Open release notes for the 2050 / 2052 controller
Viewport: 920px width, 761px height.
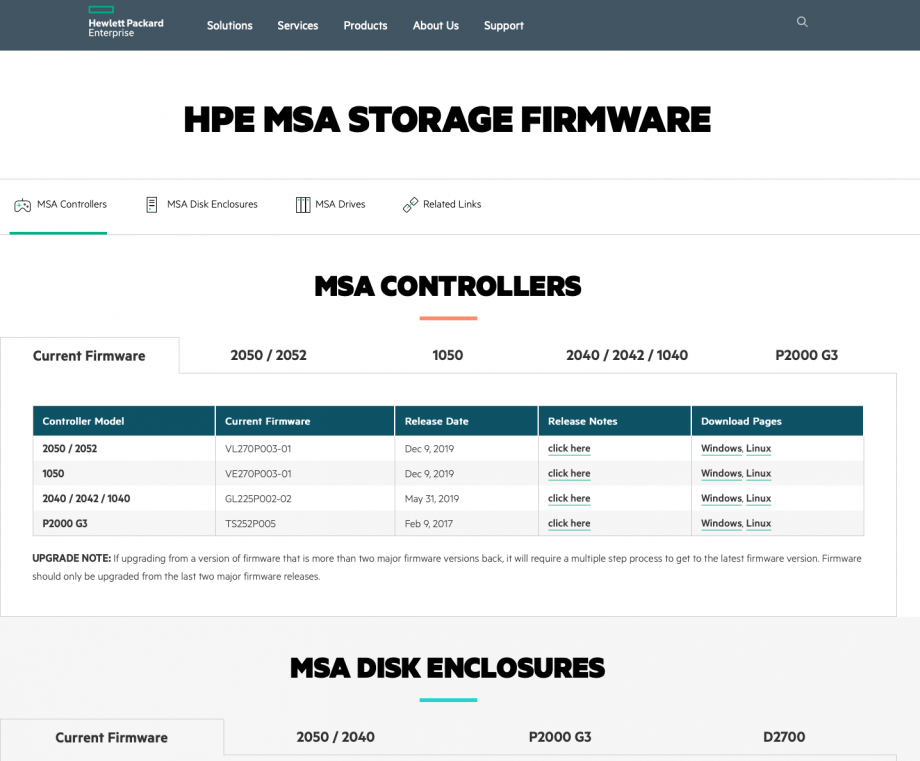568,448
